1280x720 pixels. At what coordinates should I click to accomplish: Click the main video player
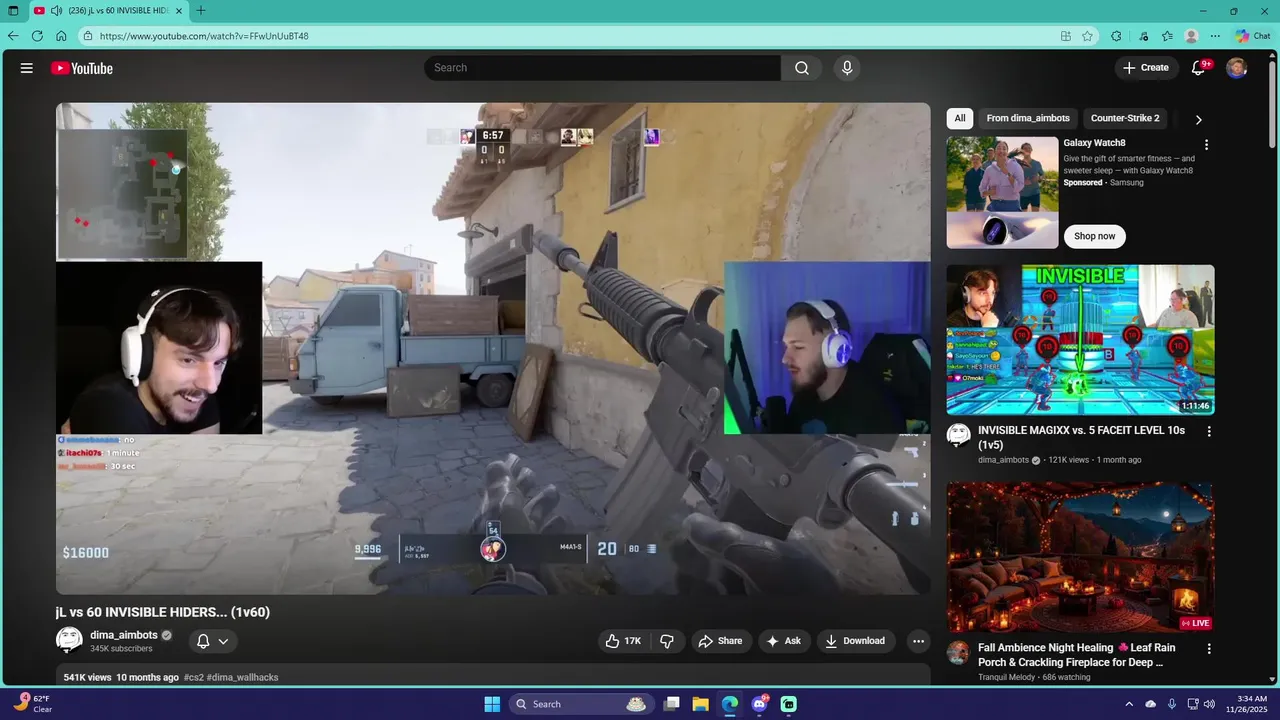pos(493,349)
